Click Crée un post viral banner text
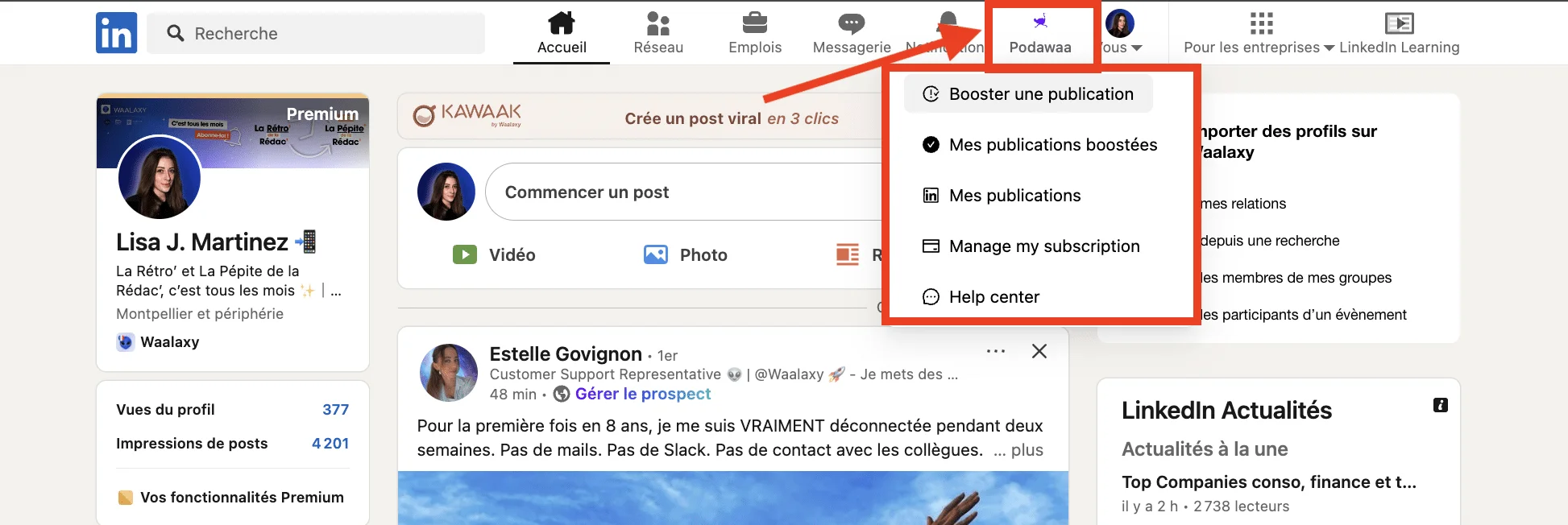 (732, 118)
